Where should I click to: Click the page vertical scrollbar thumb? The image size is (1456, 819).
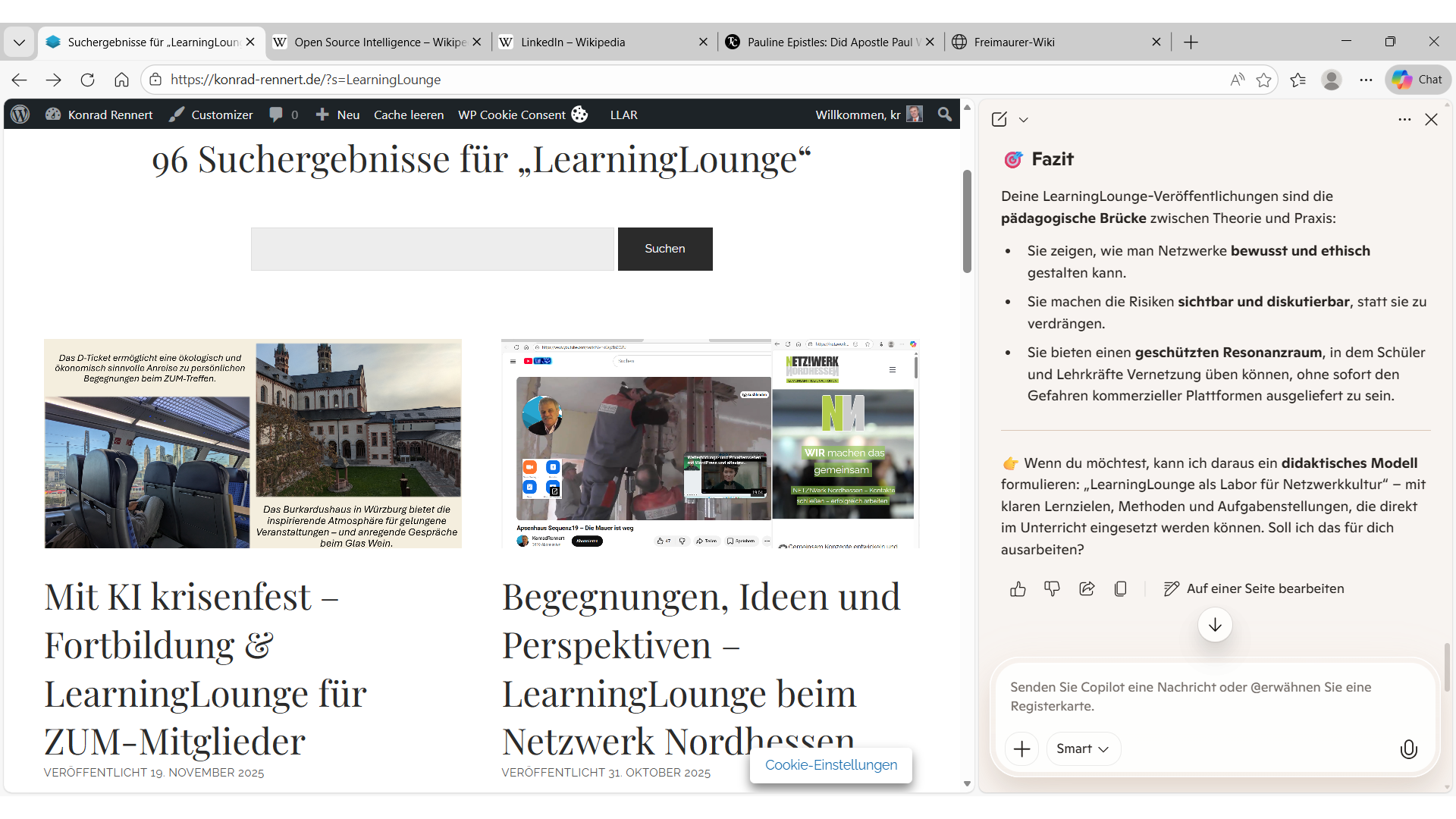pyautogui.click(x=967, y=221)
